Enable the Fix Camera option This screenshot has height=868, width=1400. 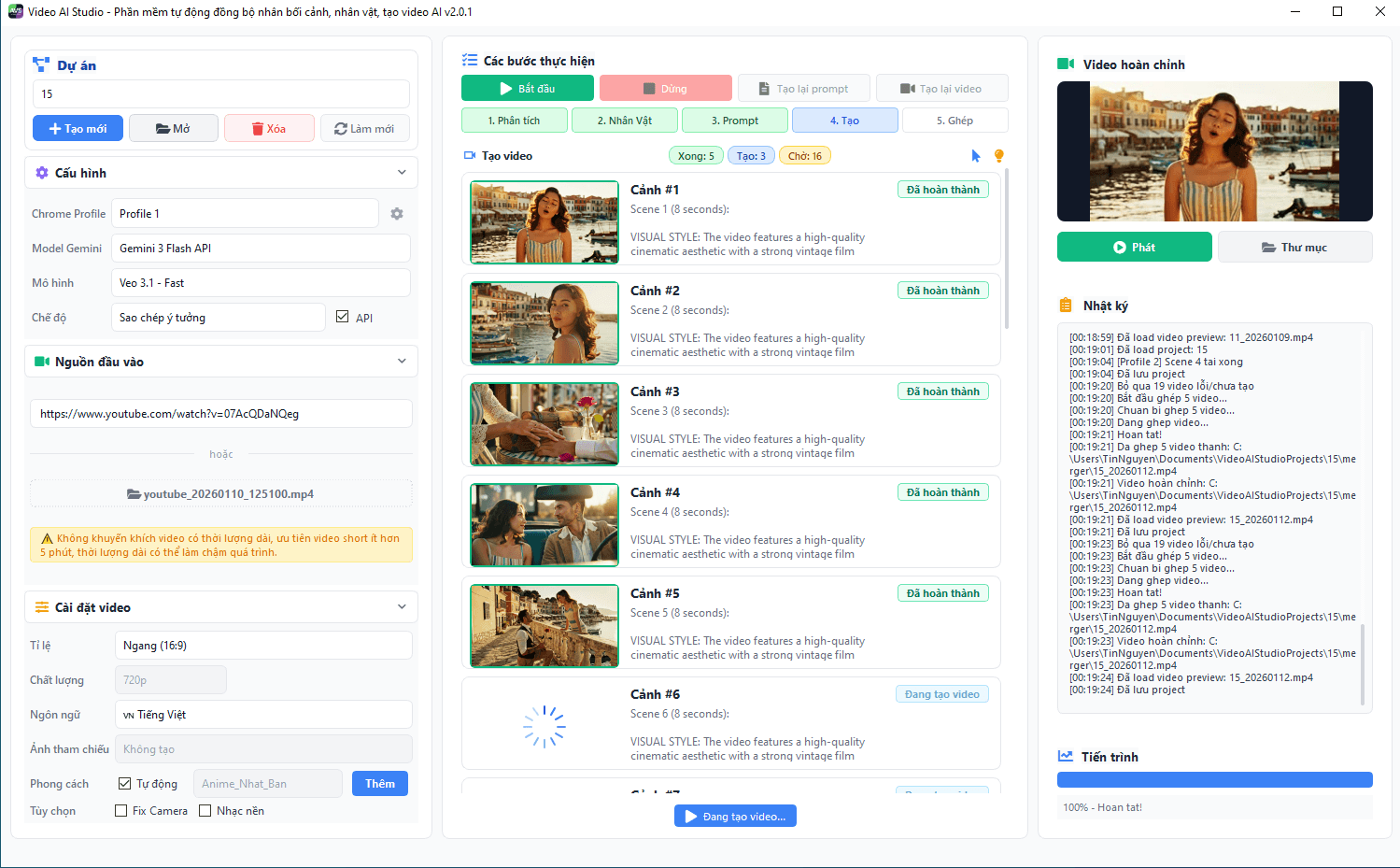click(x=121, y=811)
